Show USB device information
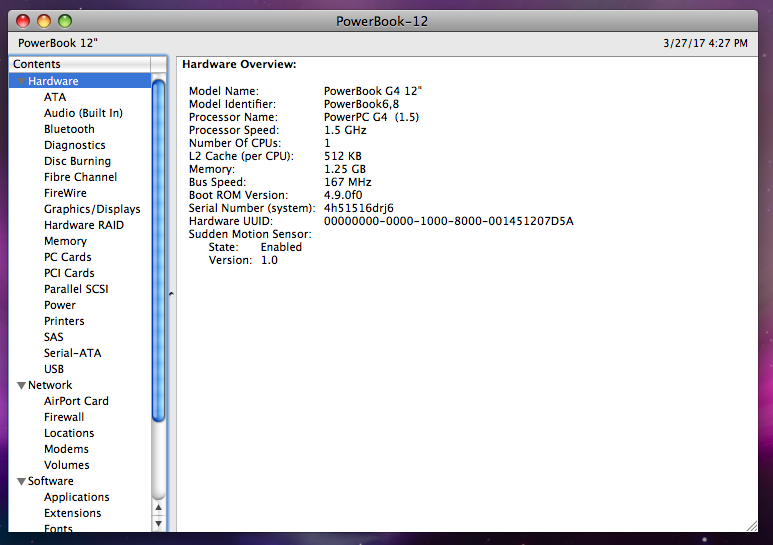Viewport: 773px width, 545px height. pos(54,369)
